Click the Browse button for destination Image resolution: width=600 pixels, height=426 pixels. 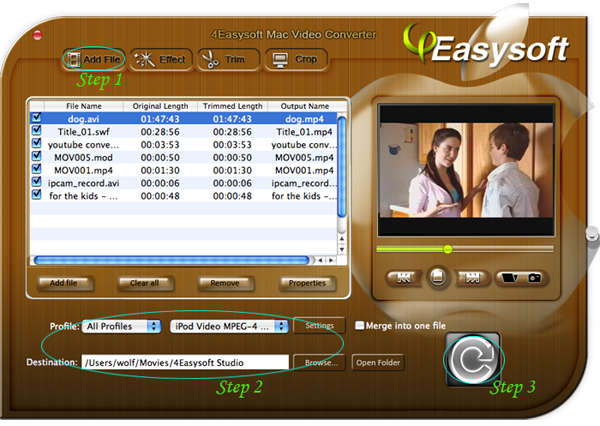320,362
